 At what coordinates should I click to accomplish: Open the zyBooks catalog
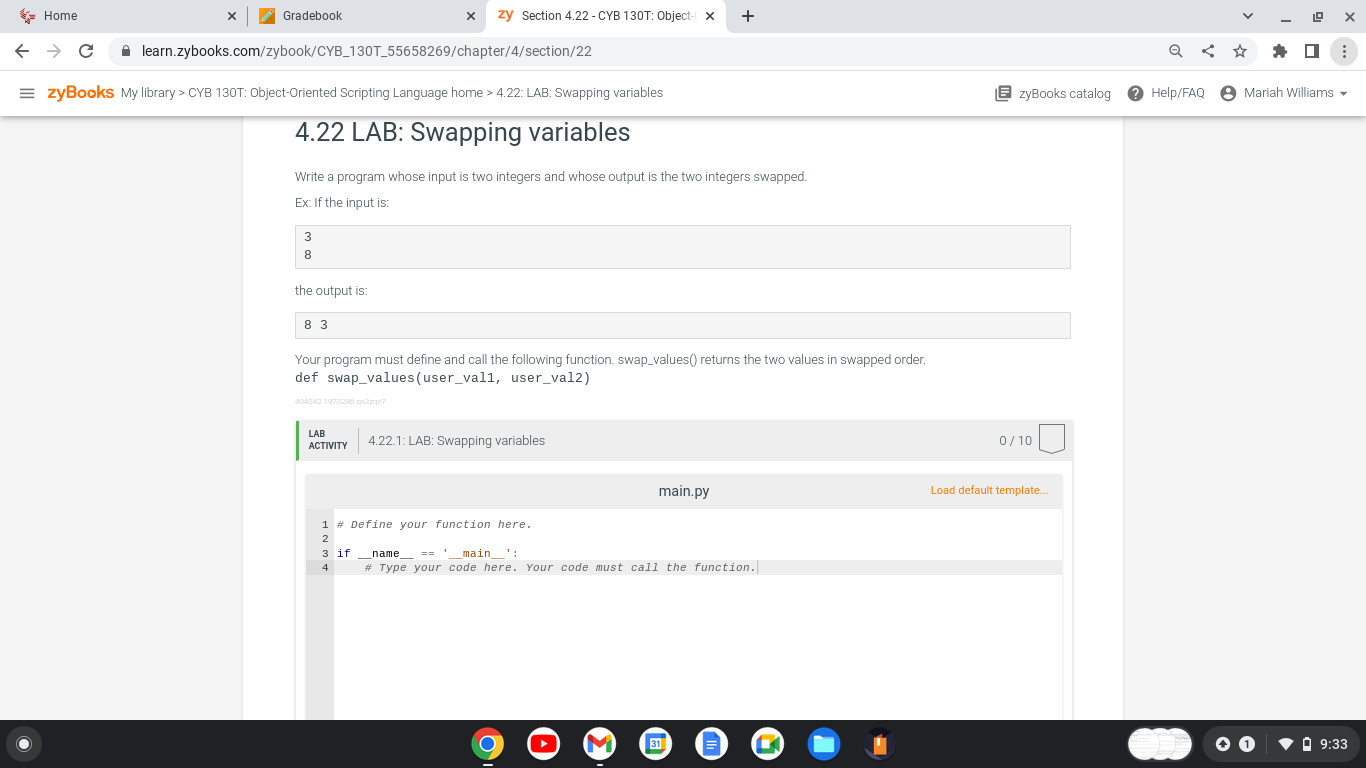click(x=1053, y=93)
